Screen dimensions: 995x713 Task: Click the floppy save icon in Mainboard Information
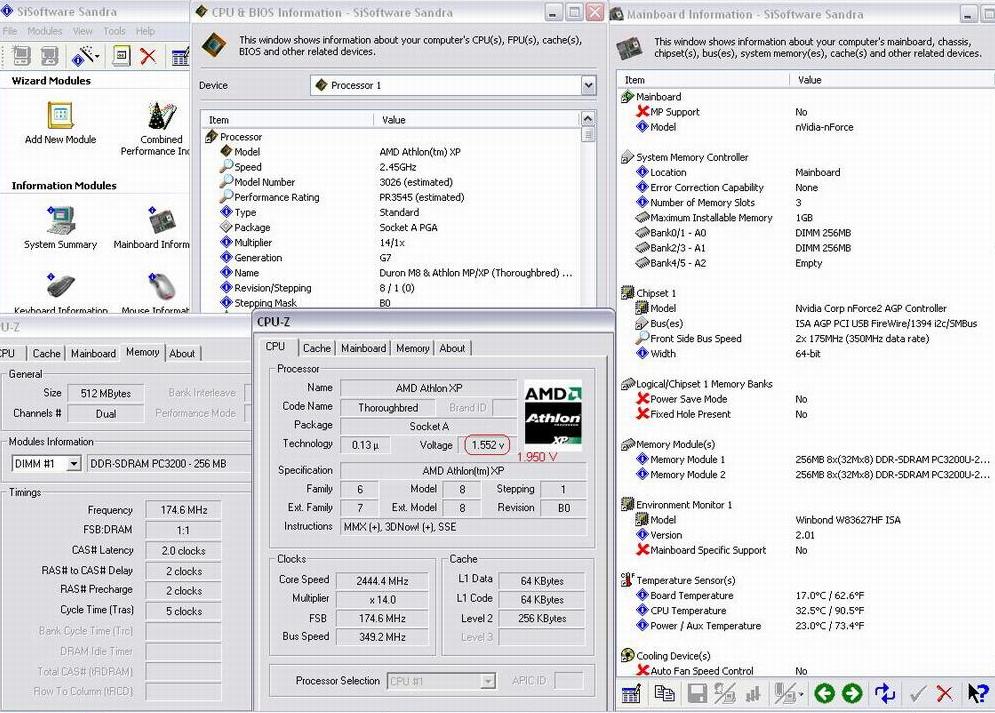click(x=696, y=693)
